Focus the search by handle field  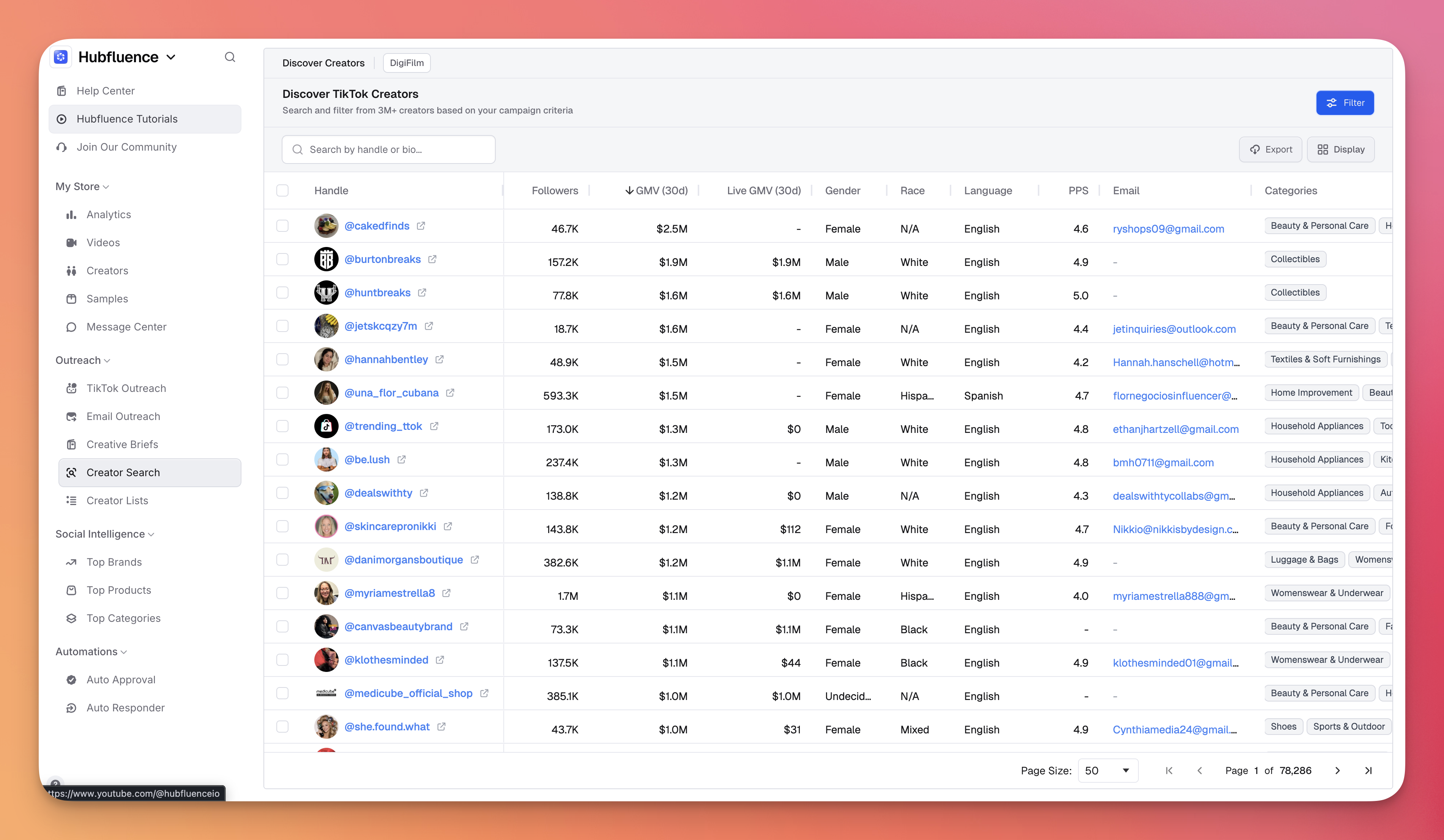point(388,149)
